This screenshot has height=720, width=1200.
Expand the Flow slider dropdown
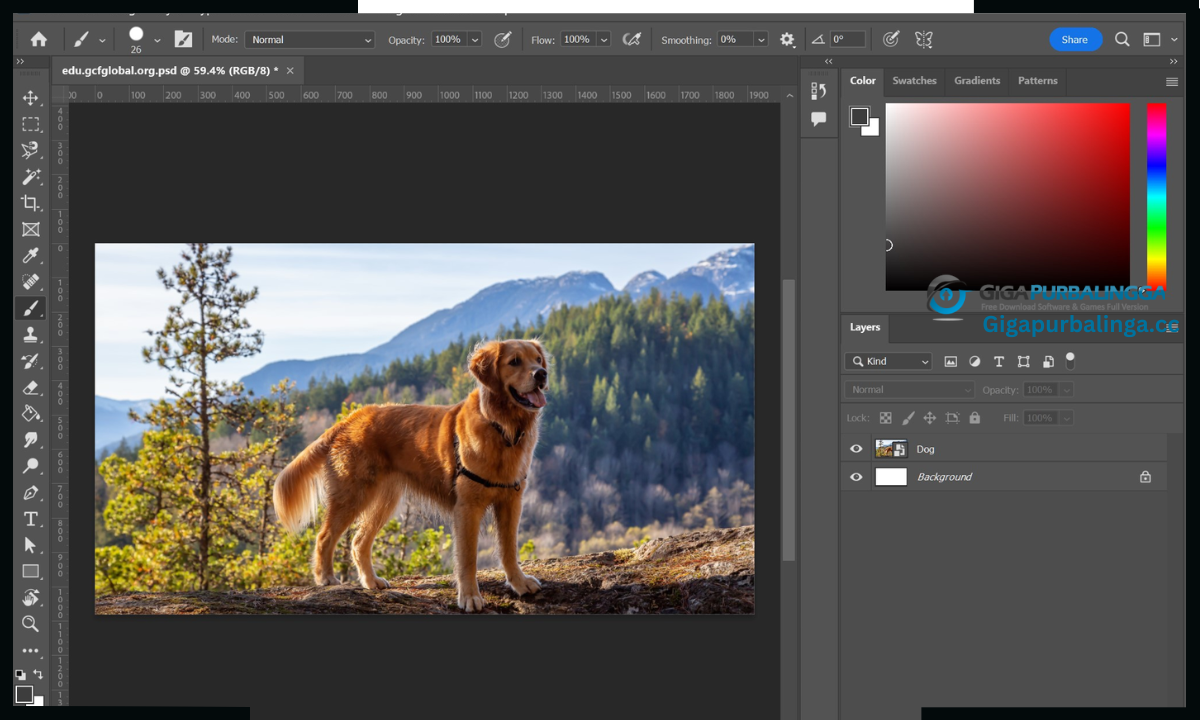(603, 40)
